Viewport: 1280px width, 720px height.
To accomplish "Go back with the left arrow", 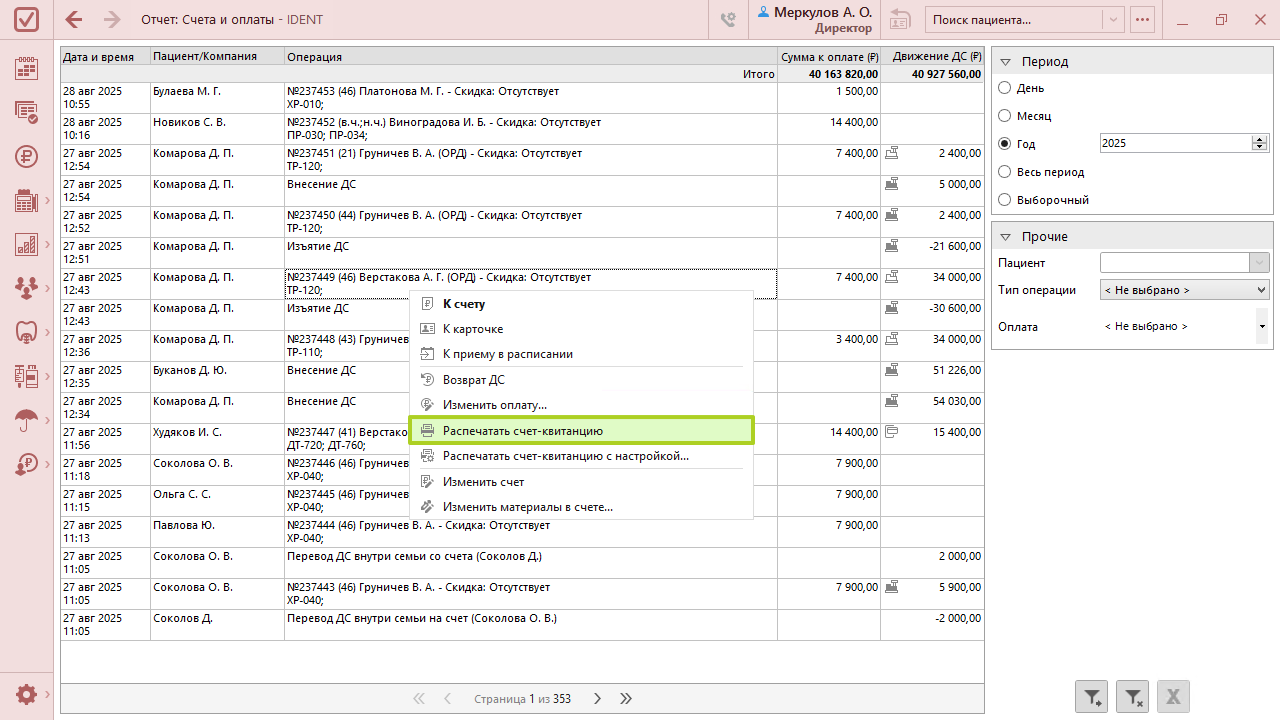I will pyautogui.click(x=74, y=19).
